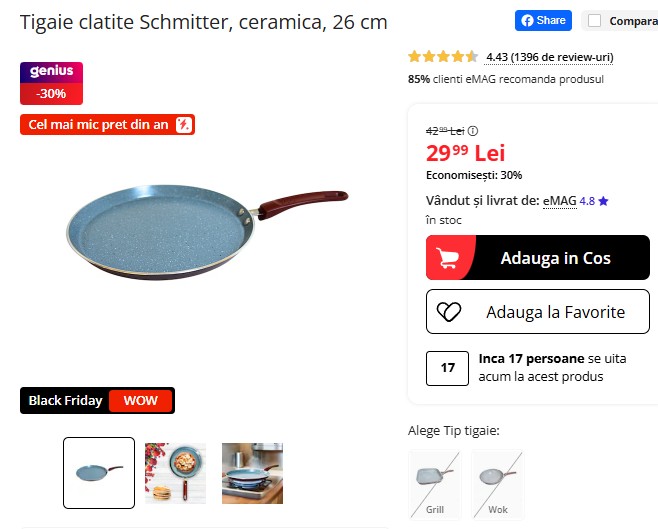Click the genius -30% badge
658x529 pixels.
tap(51, 83)
